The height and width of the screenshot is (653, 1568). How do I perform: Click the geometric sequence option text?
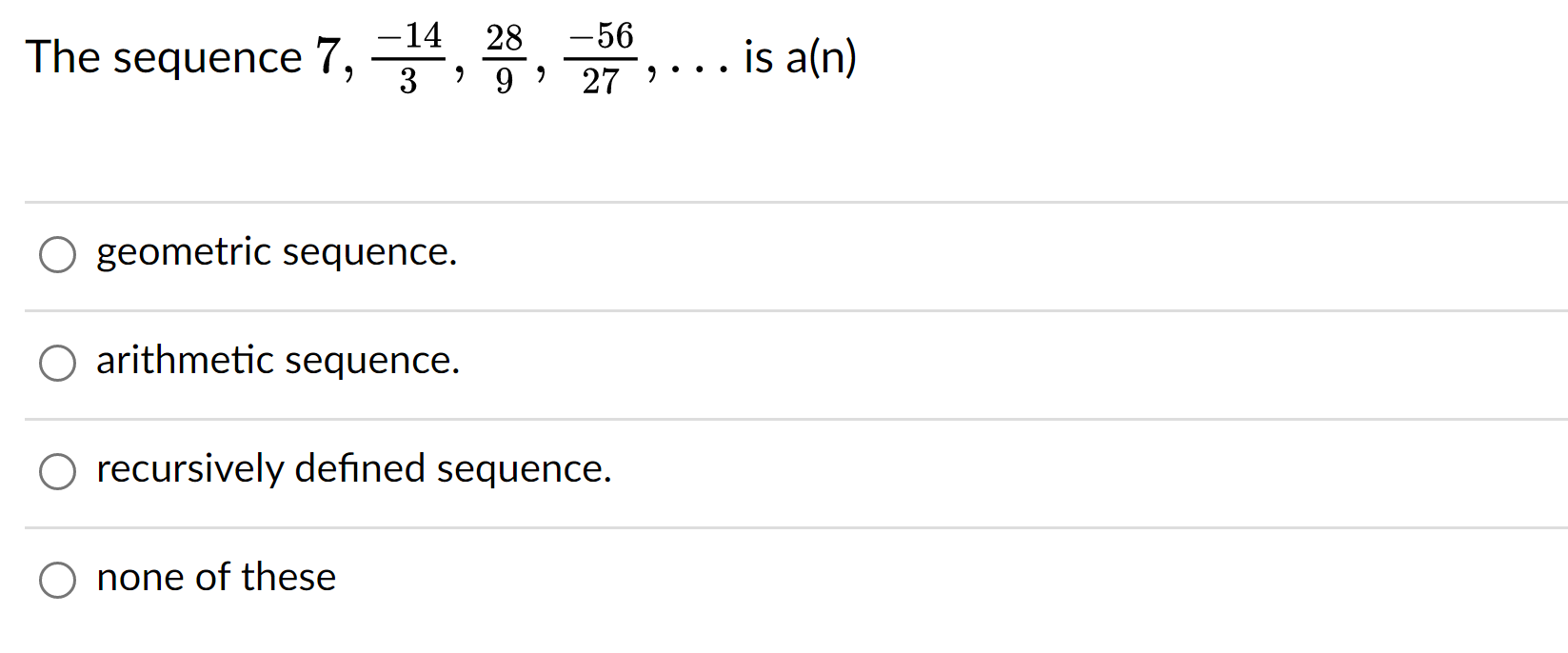(x=276, y=253)
